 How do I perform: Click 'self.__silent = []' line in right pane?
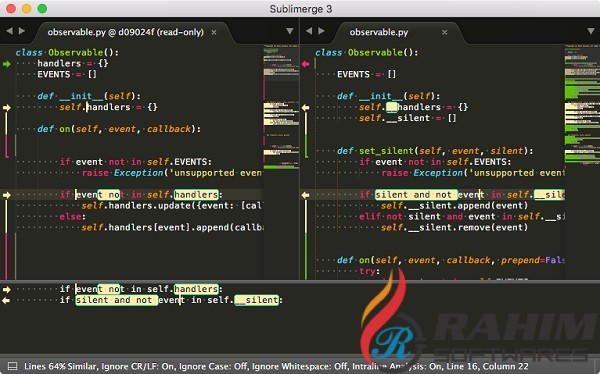tap(408, 118)
